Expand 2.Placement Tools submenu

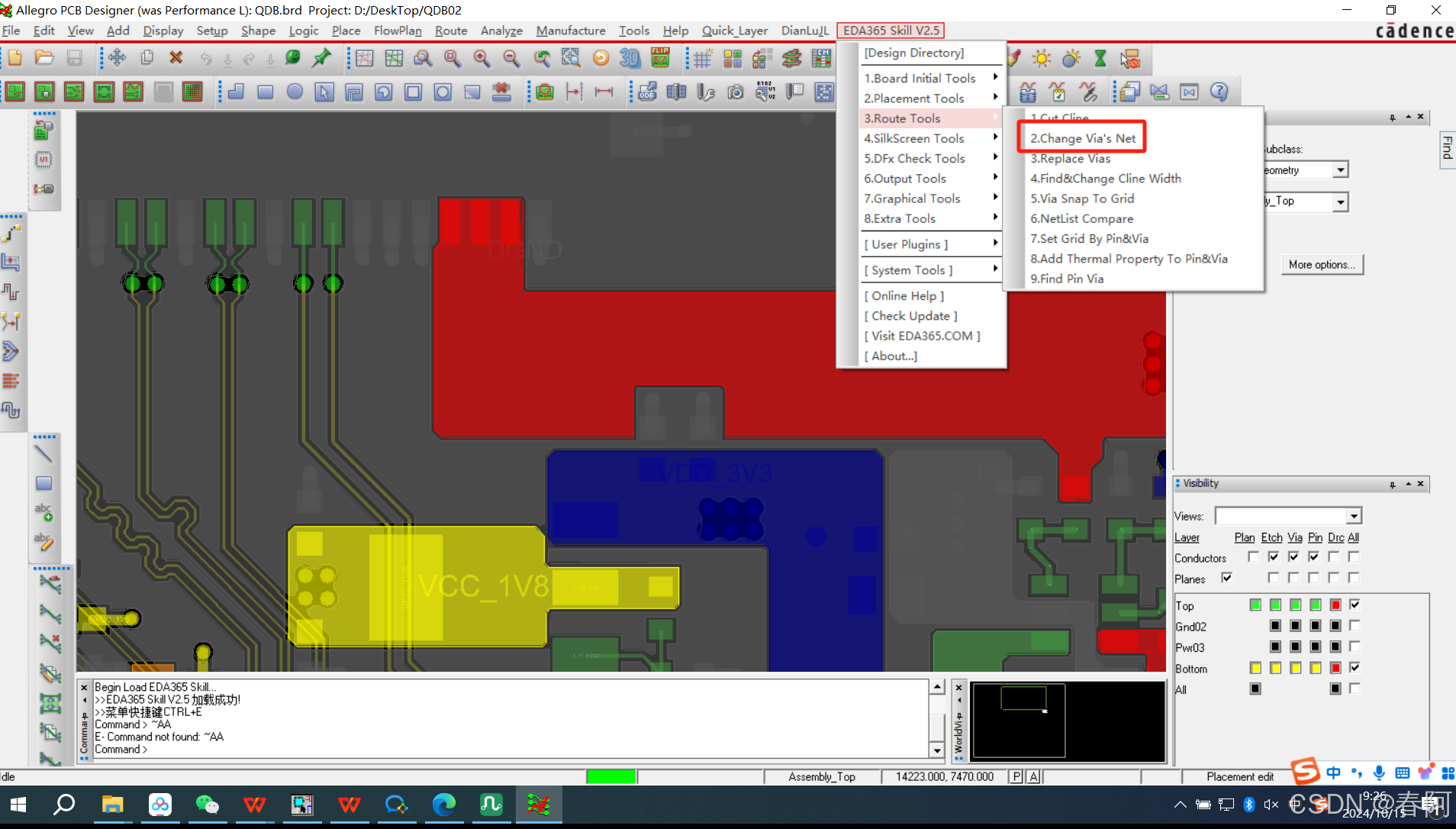[x=930, y=98]
